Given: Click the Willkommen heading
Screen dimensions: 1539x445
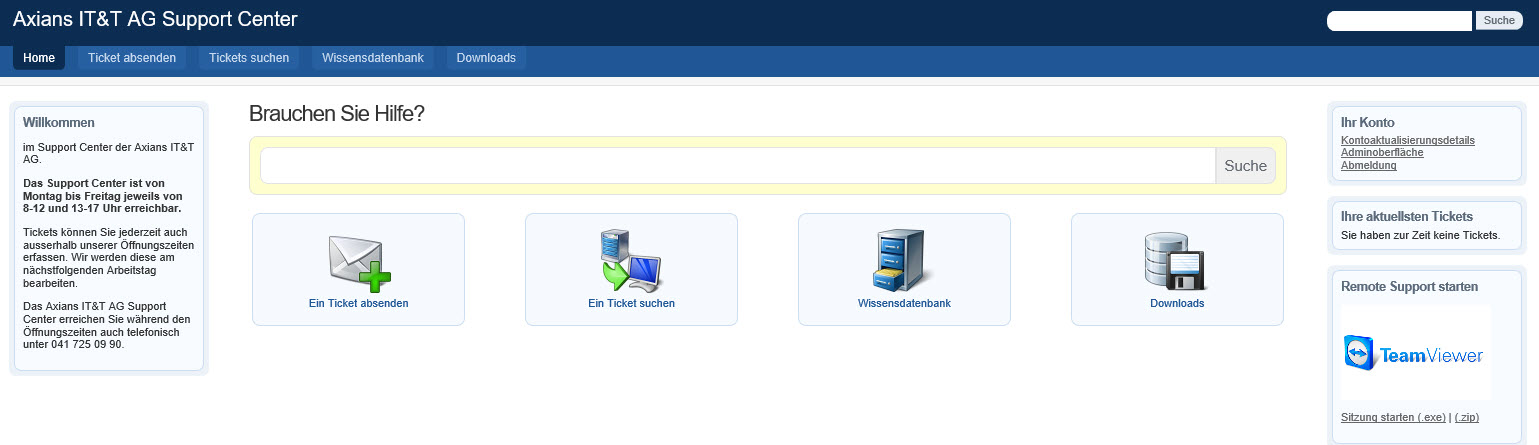Looking at the screenshot, I should (59, 122).
